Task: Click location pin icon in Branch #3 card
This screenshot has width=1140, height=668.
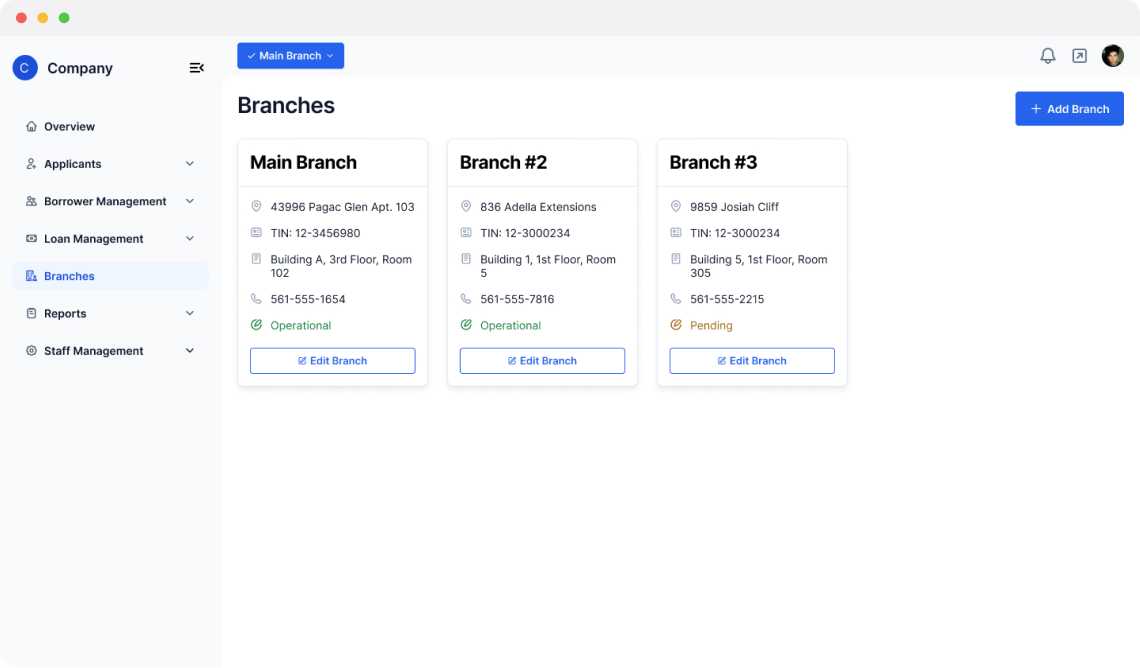Action: tap(675, 206)
